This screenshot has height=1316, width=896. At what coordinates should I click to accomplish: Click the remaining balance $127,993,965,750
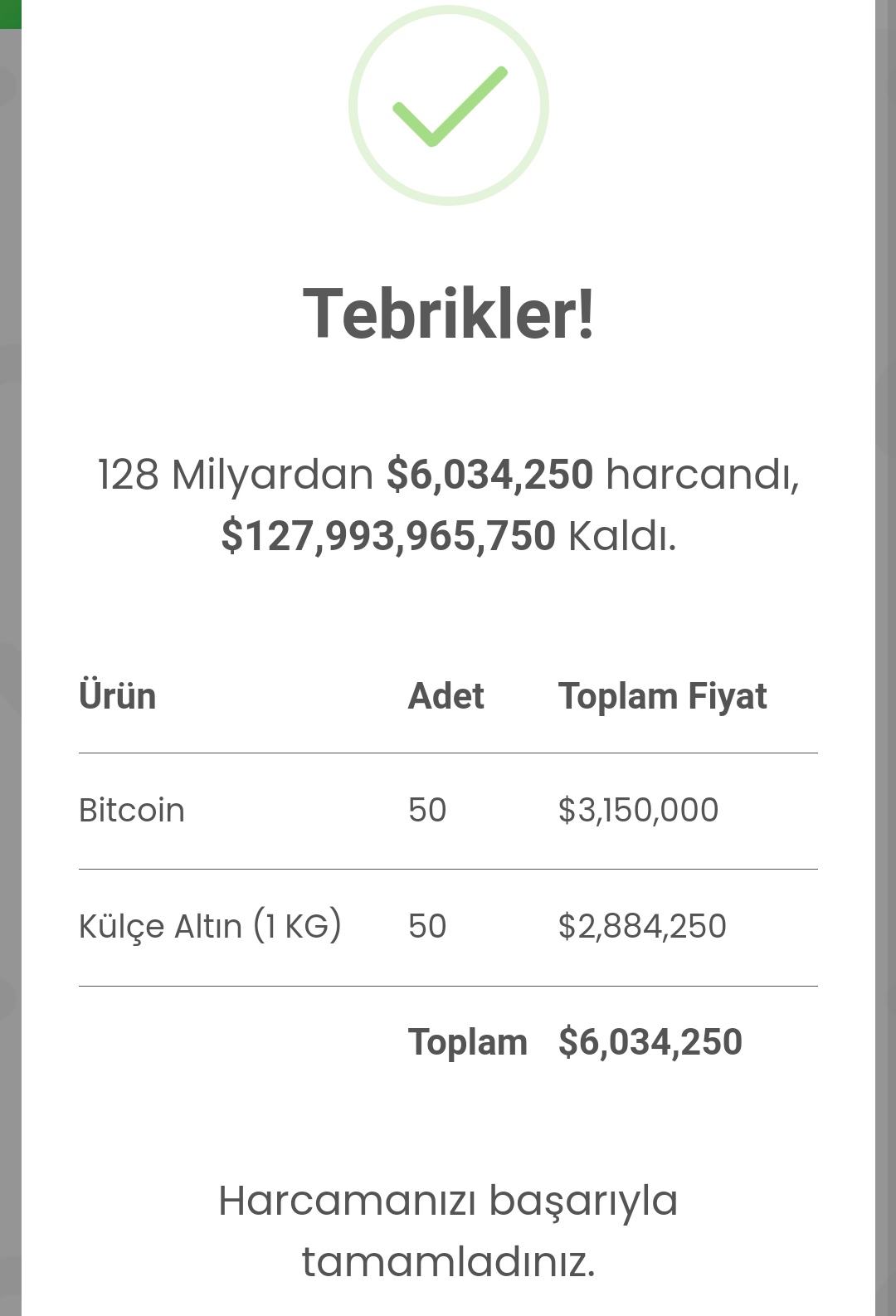pyautogui.click(x=388, y=536)
